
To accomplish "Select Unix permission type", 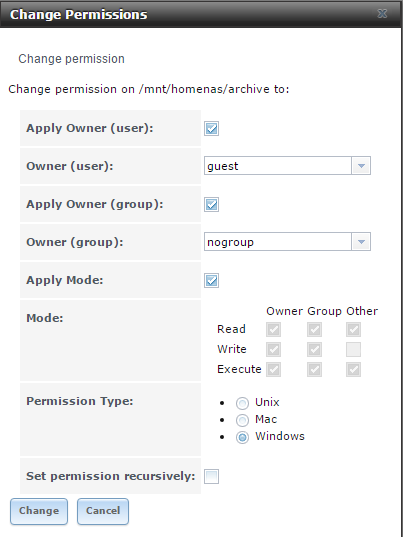I will coord(242,403).
